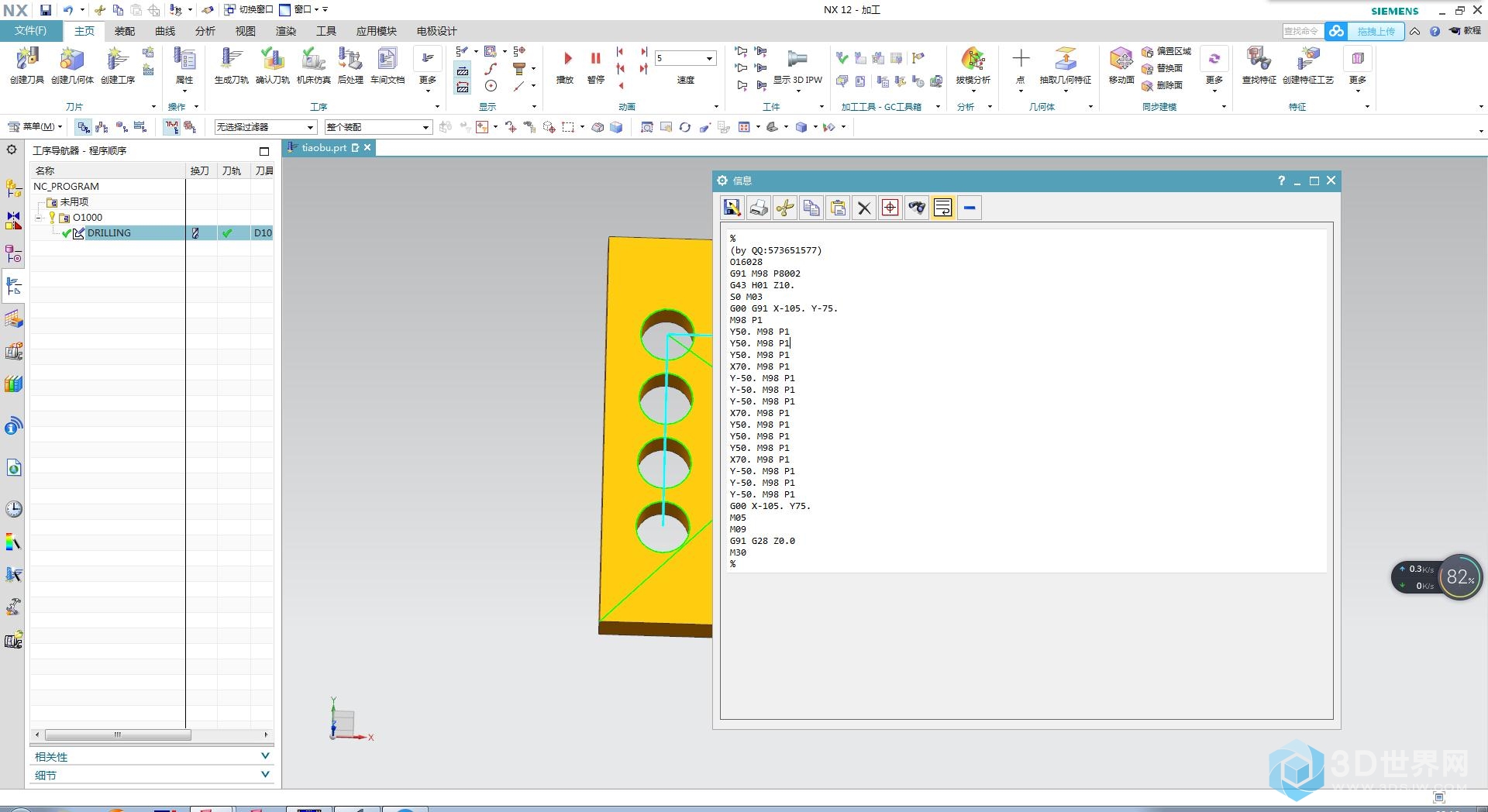The height and width of the screenshot is (812, 1488).
Task: Toggle the geometry view icon
Action: [x=121, y=127]
